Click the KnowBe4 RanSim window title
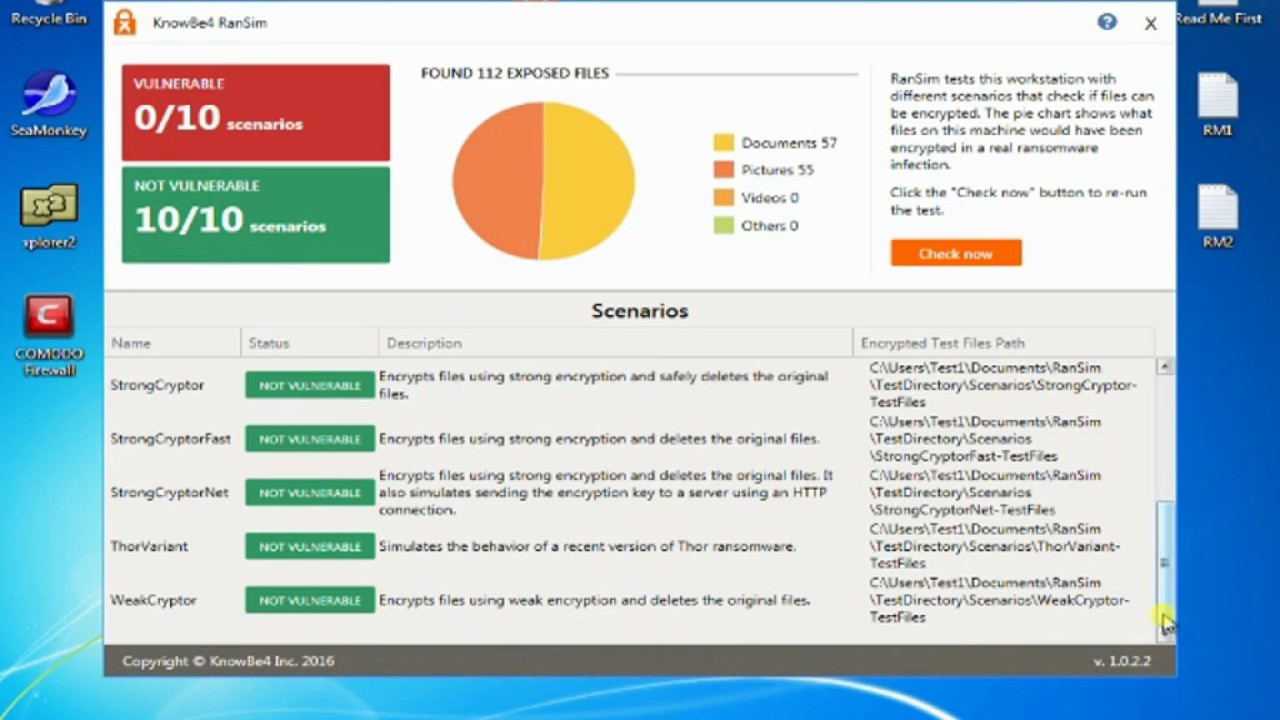 [x=210, y=23]
